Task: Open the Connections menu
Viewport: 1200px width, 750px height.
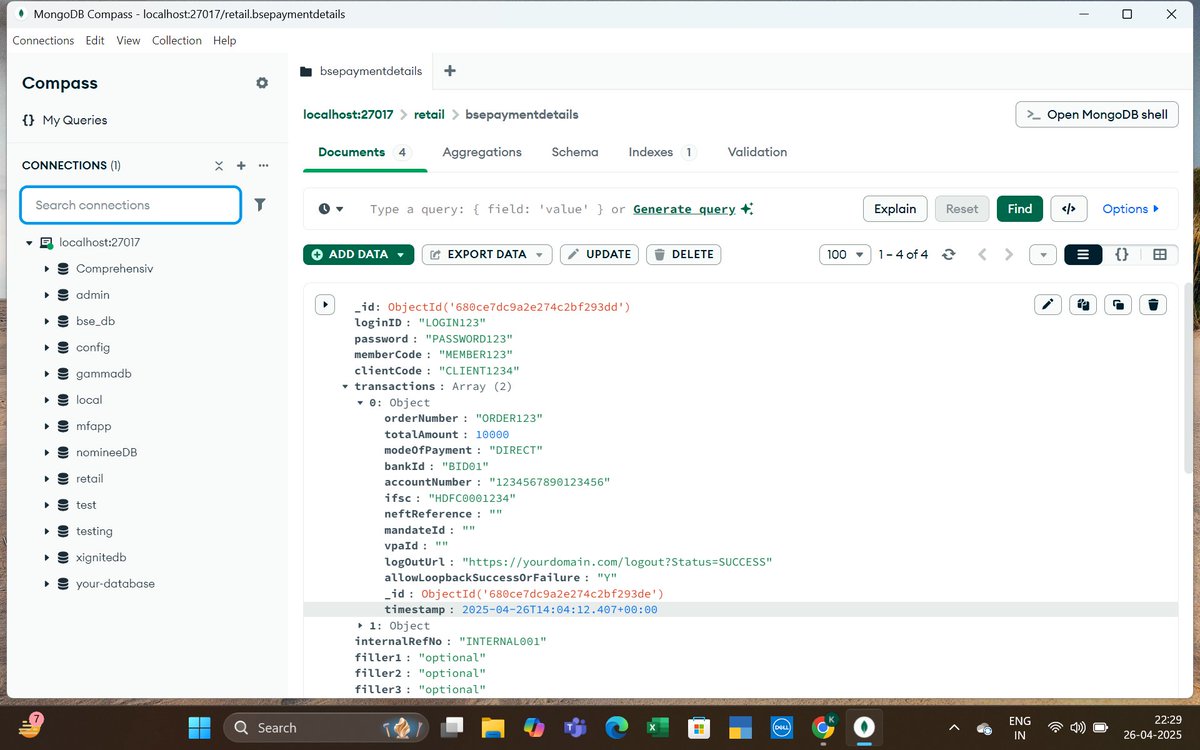Action: pyautogui.click(x=43, y=41)
